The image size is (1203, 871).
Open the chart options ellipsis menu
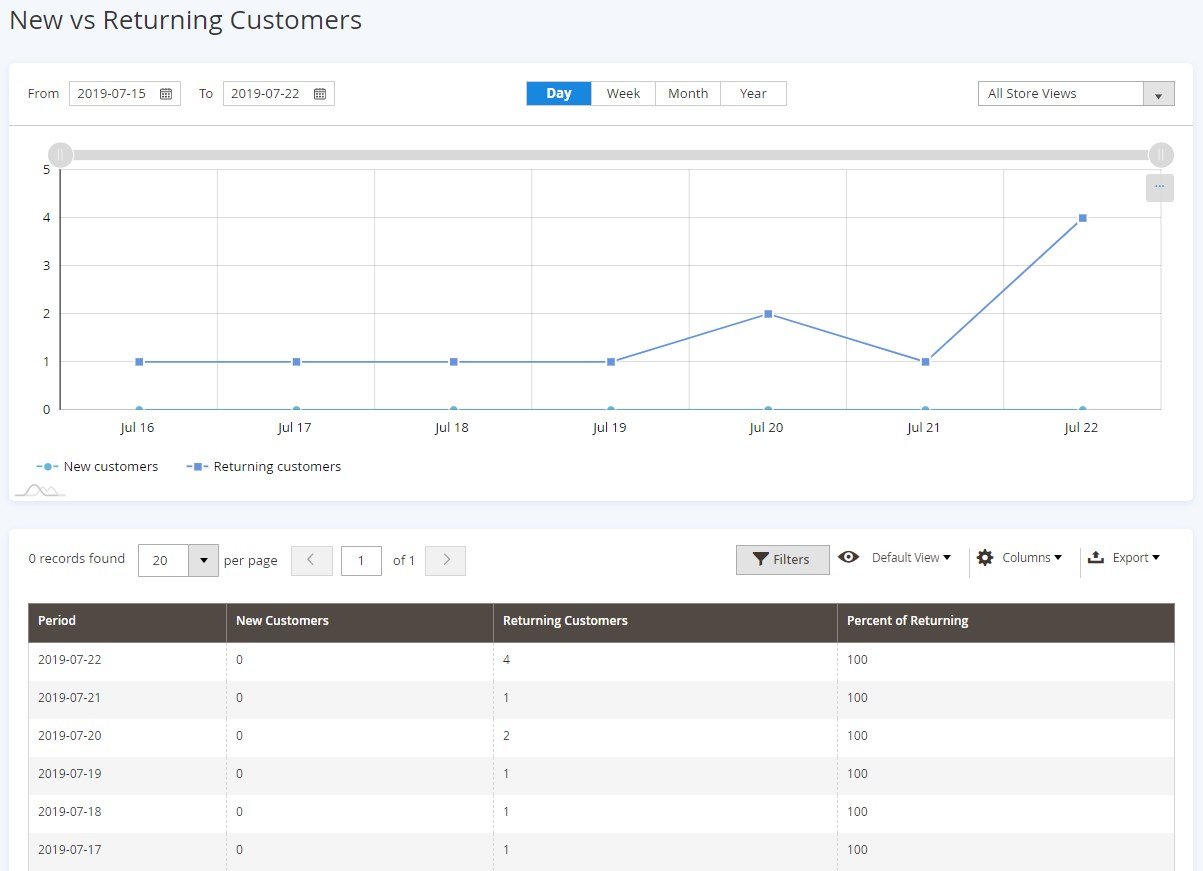[x=1159, y=187]
